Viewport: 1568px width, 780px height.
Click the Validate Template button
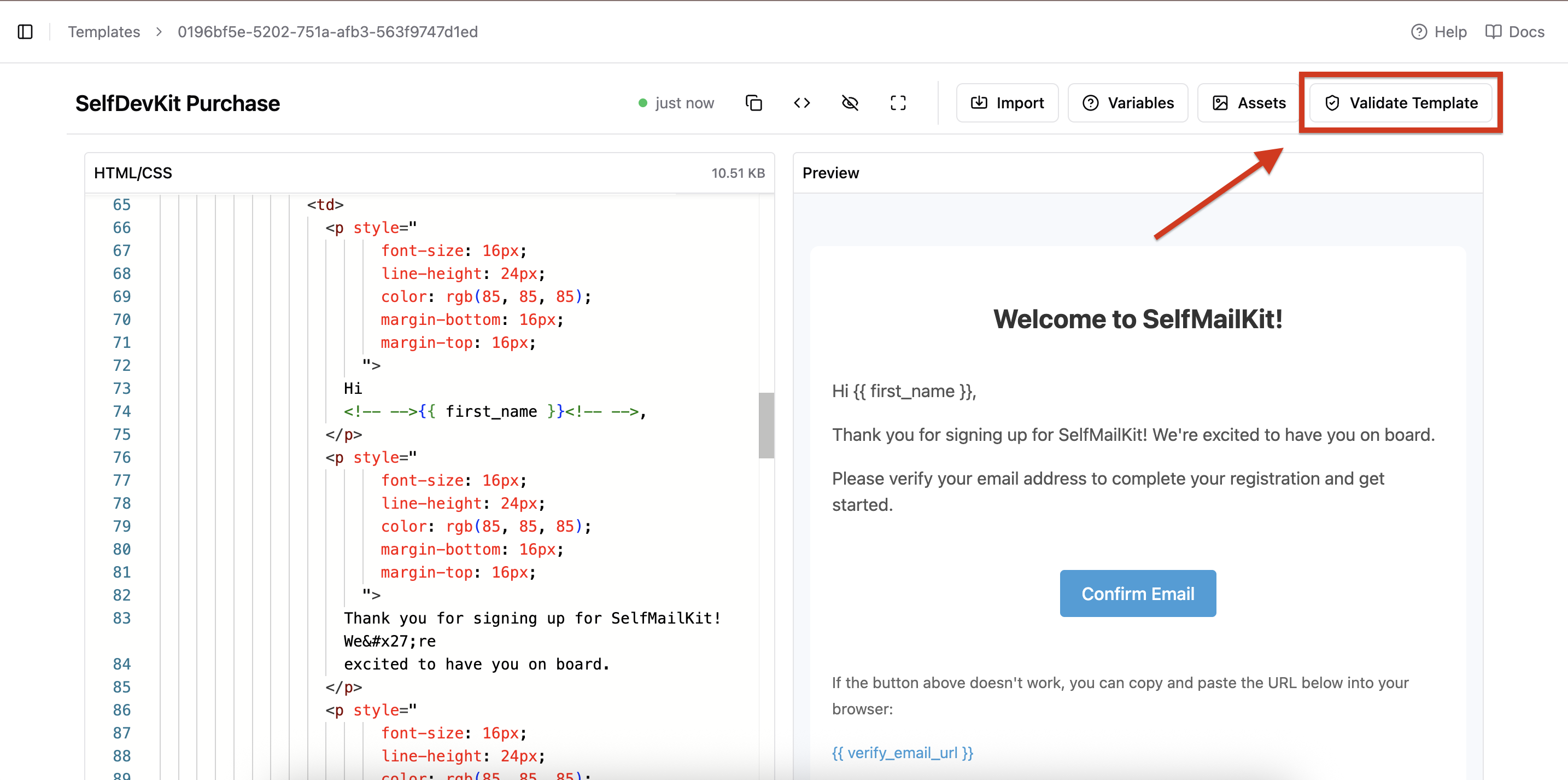coord(1401,103)
